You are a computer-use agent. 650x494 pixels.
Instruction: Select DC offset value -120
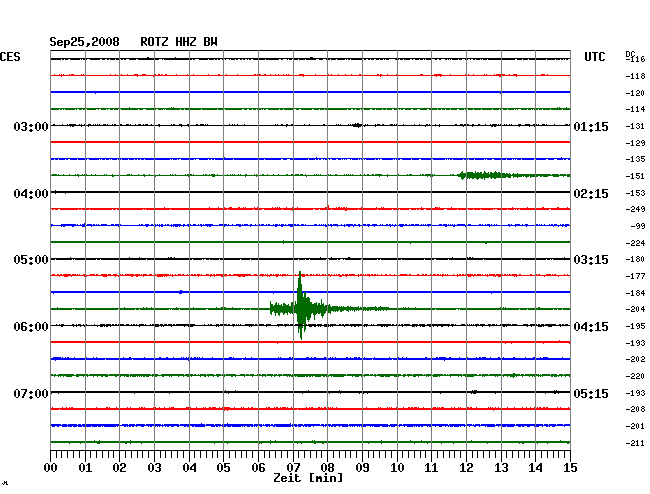click(635, 93)
